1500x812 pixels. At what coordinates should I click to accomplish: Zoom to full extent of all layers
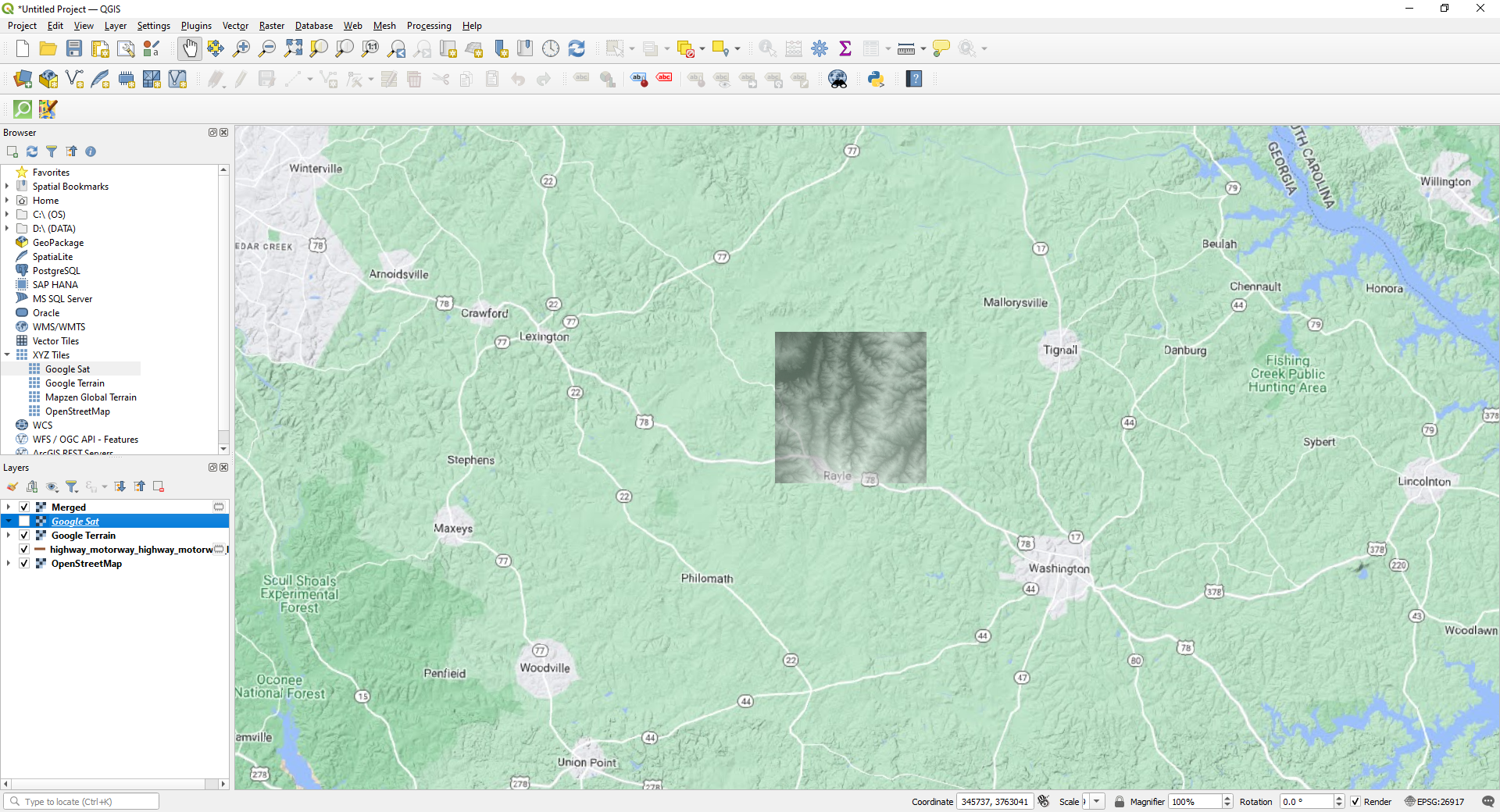(x=293, y=48)
